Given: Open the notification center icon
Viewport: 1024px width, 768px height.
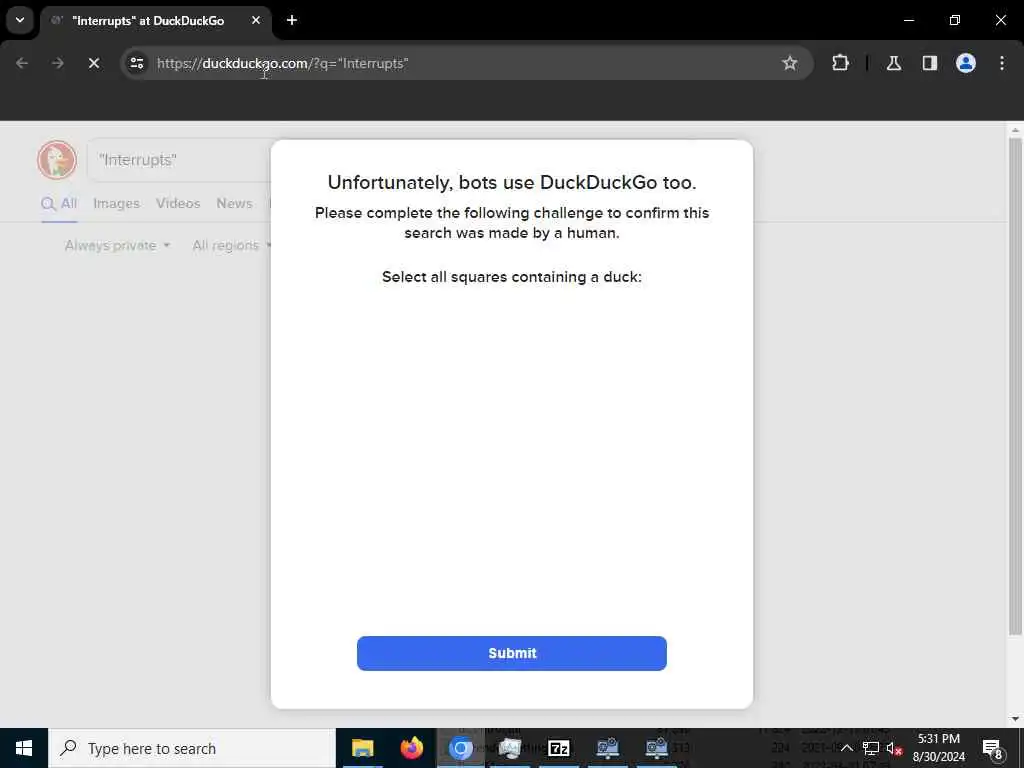Looking at the screenshot, I should [992, 748].
